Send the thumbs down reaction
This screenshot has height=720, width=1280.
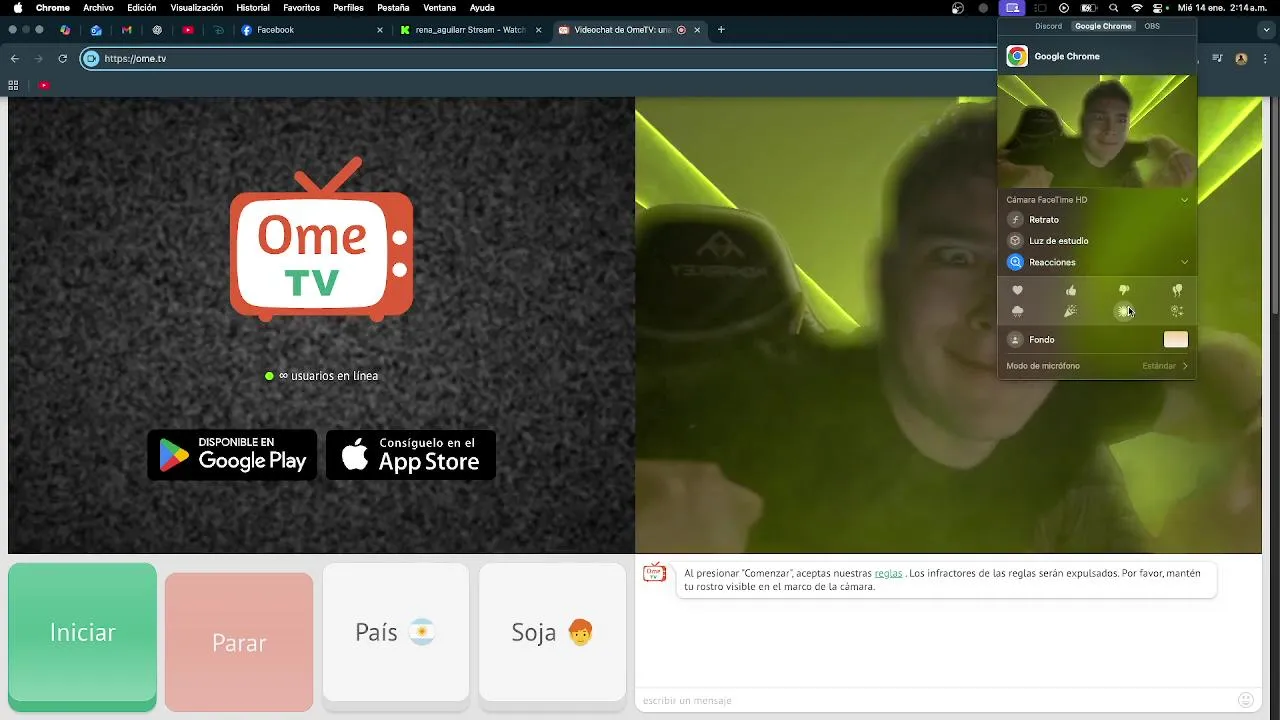1124,290
